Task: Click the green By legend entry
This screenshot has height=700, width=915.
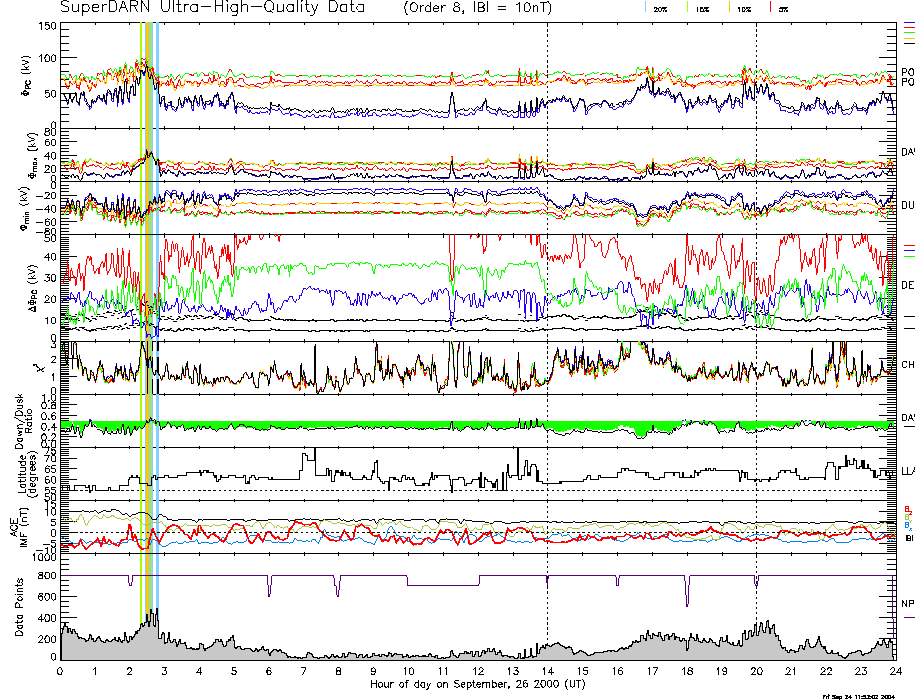Action: [x=907, y=517]
